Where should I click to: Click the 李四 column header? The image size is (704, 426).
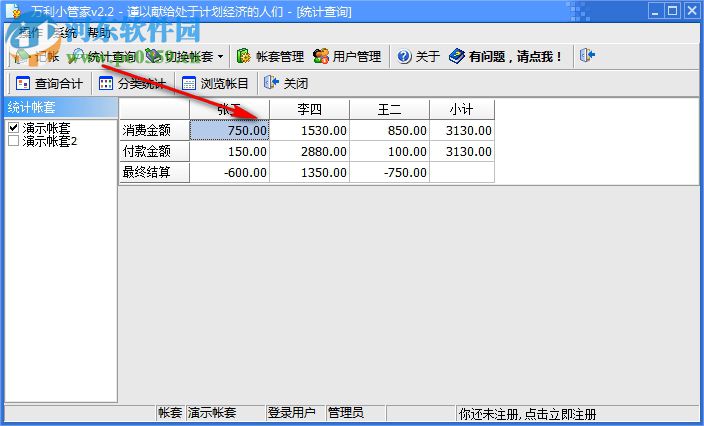tap(309, 110)
